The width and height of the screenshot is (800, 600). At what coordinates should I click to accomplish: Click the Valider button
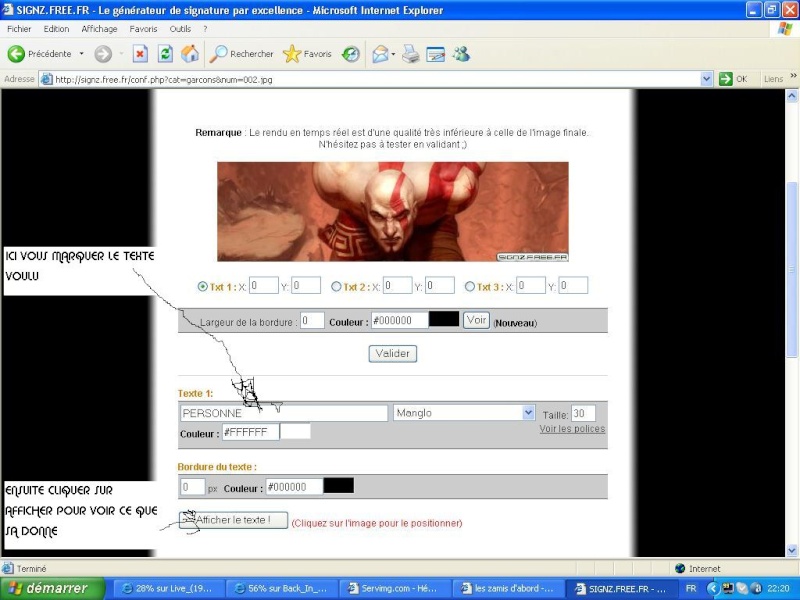click(392, 354)
